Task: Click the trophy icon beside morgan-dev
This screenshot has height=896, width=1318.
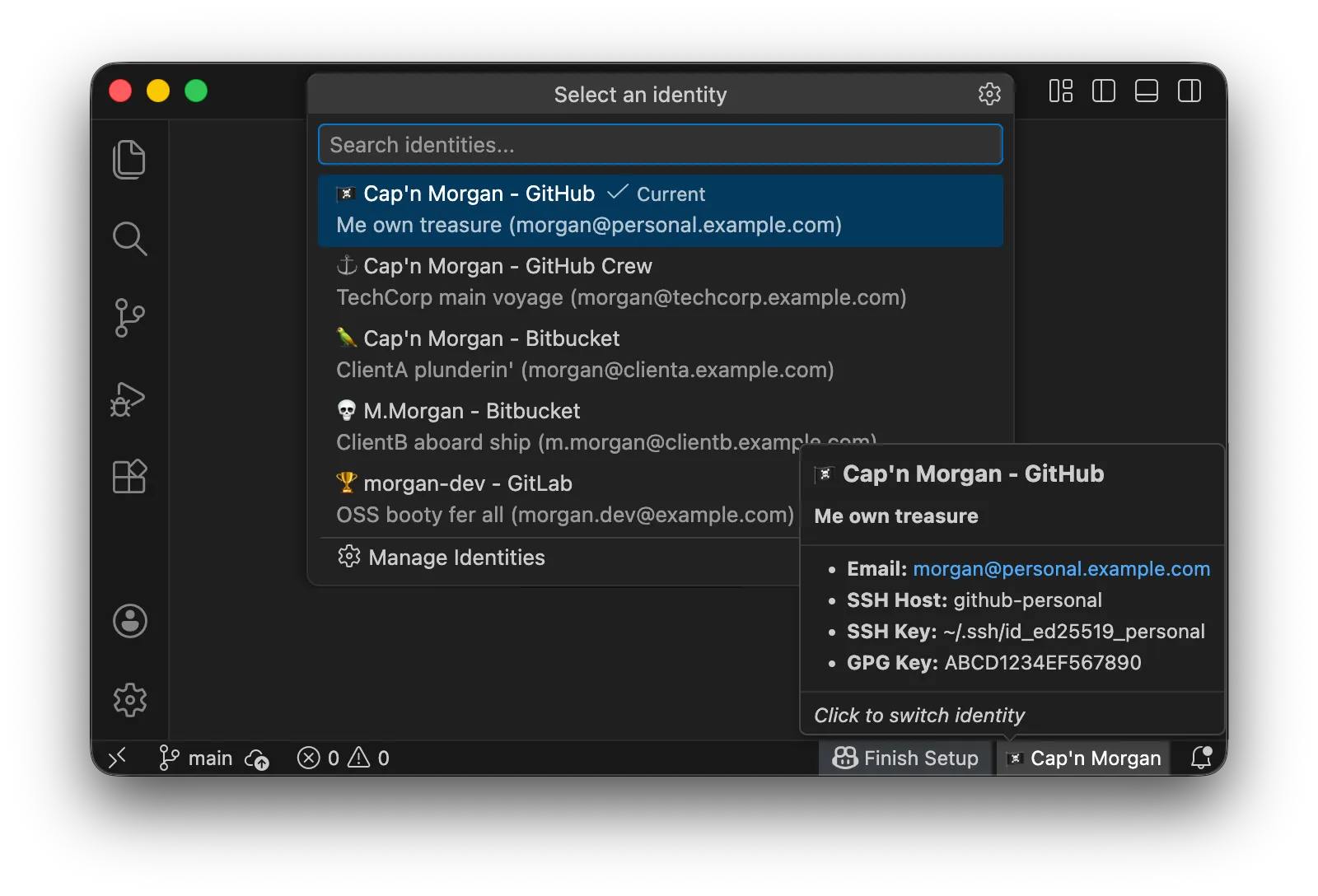Action: pyautogui.click(x=347, y=483)
